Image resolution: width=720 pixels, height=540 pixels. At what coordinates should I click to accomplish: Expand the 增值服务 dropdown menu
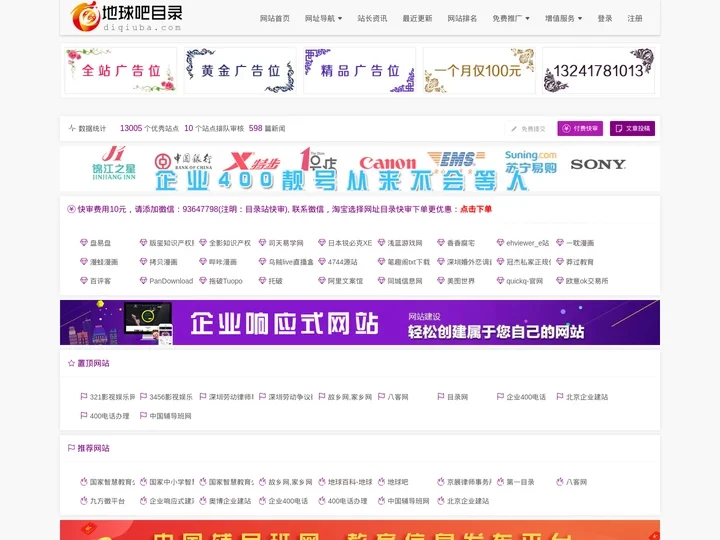tap(563, 18)
